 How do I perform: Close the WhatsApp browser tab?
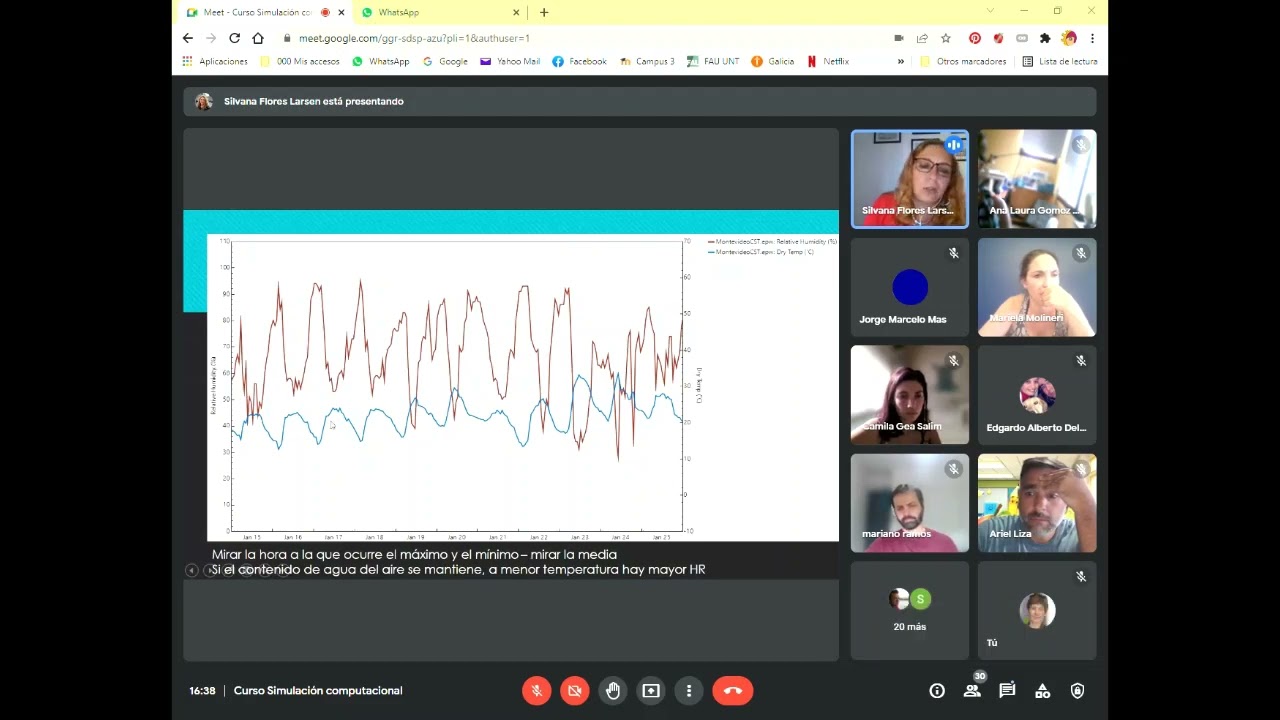pos(517,12)
